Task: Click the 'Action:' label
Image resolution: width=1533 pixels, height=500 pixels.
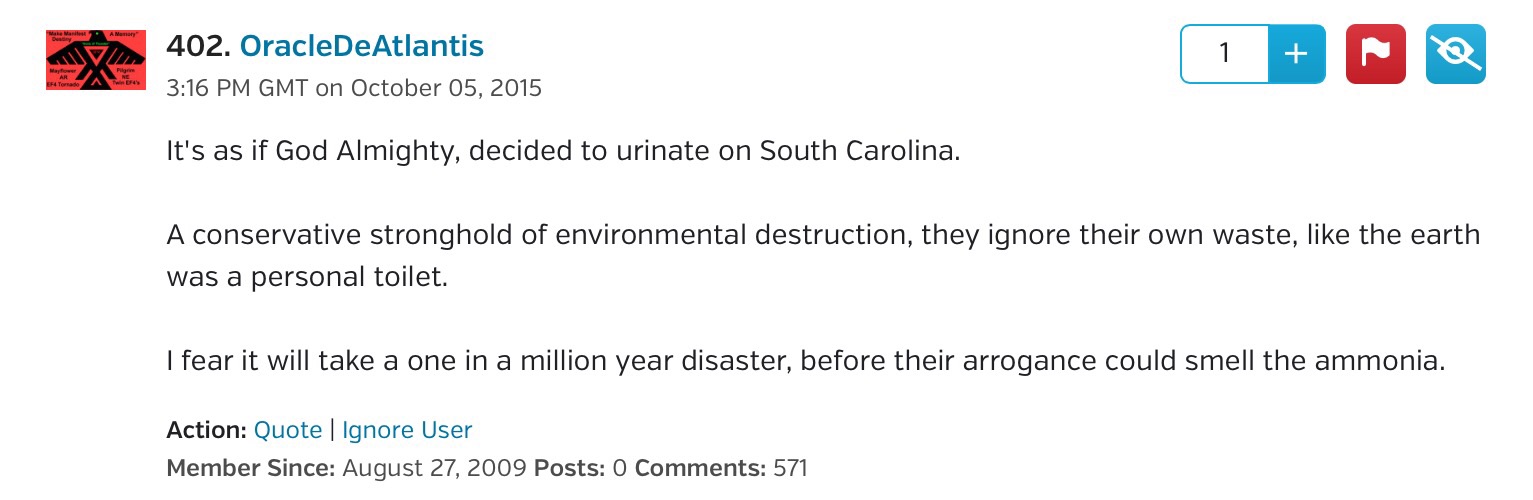Action: pos(206,431)
